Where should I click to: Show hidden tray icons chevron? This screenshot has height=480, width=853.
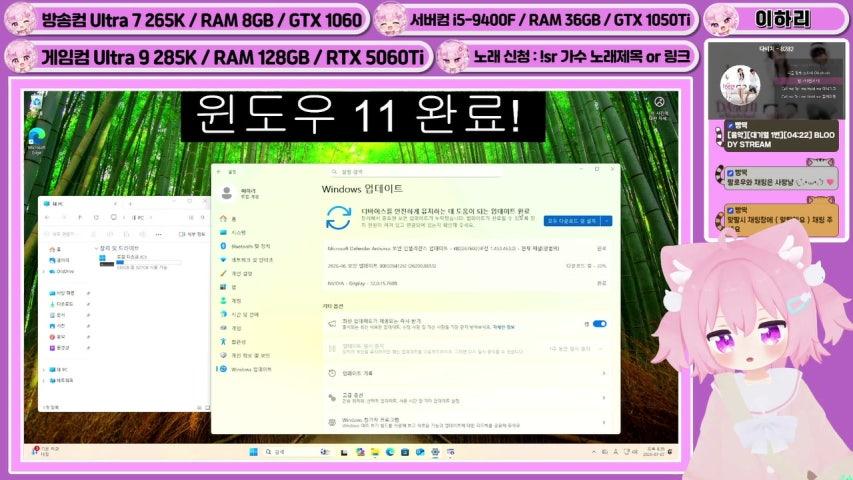tap(594, 452)
